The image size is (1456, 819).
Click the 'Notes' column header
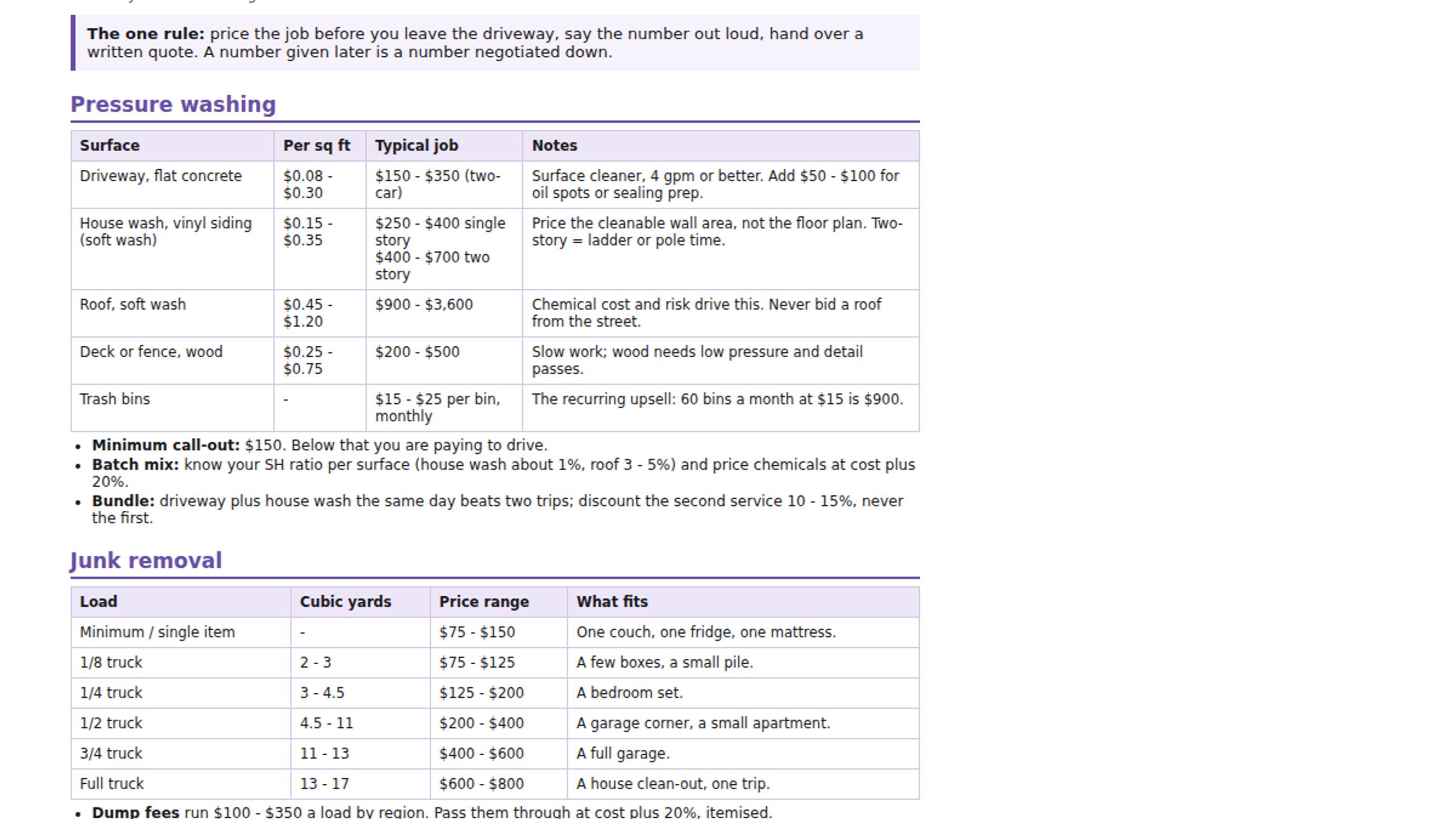pyautogui.click(x=721, y=146)
